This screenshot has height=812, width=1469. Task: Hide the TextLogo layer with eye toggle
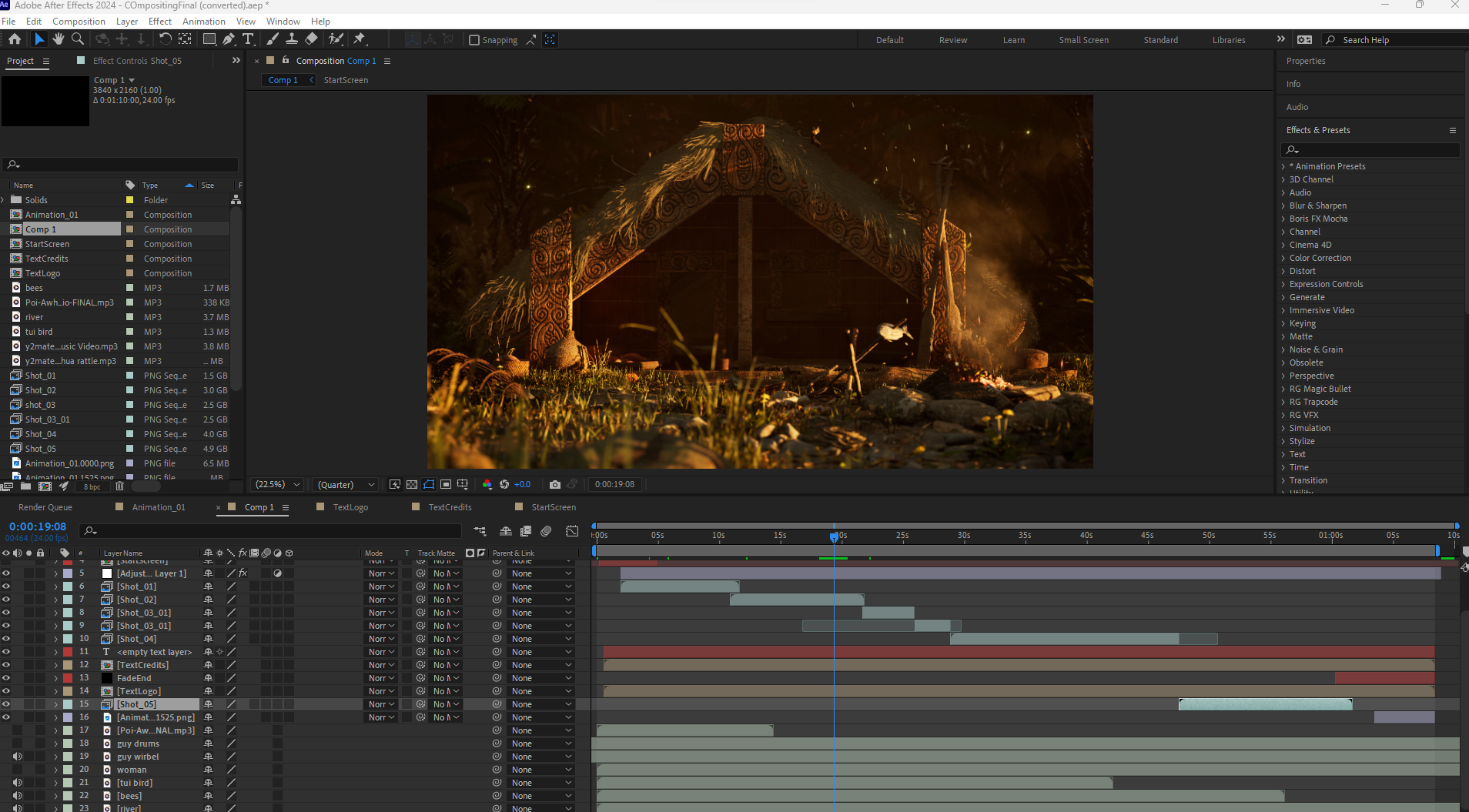[6, 691]
